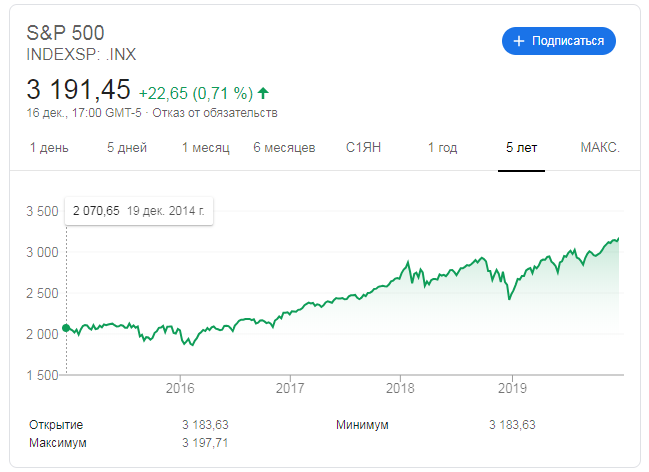Image resolution: width=649 pixels, height=472 pixels.
Task: Click the 2018 label on chart axis
Action: click(x=400, y=388)
